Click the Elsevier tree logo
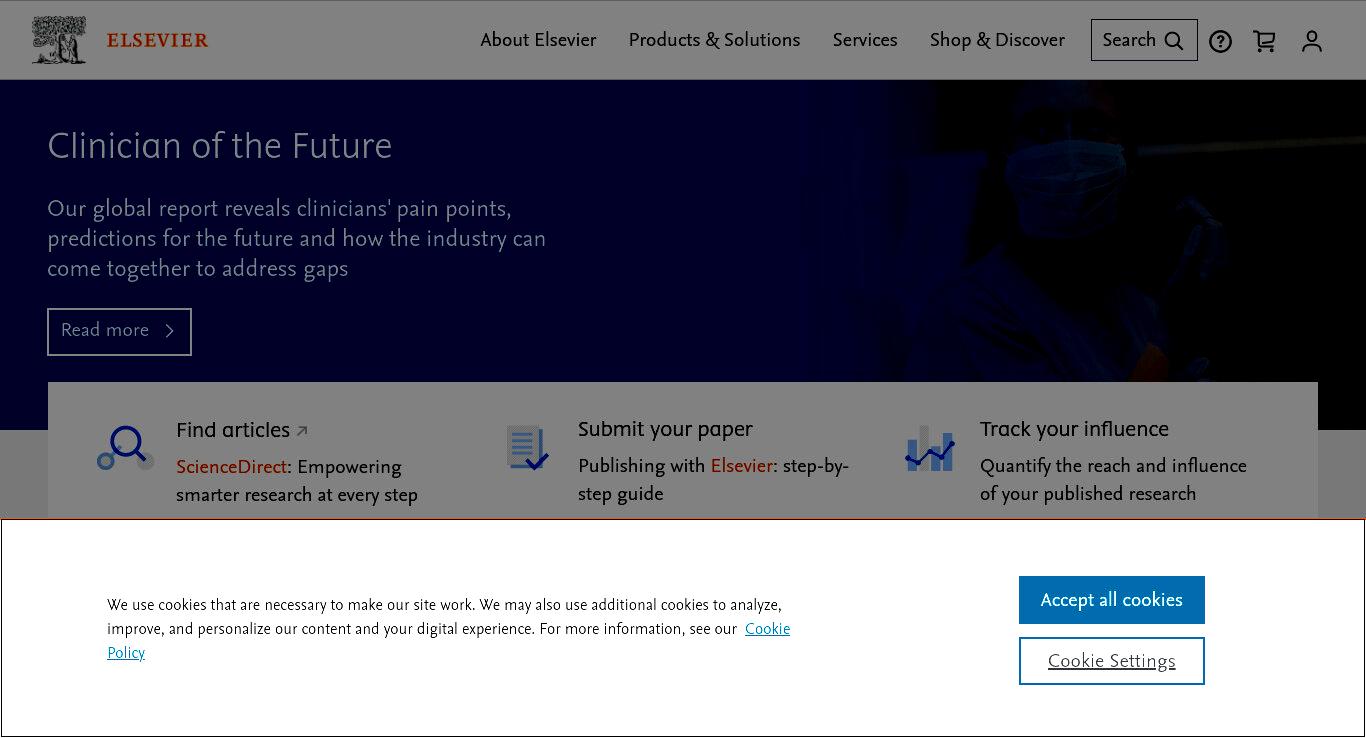 coord(59,40)
